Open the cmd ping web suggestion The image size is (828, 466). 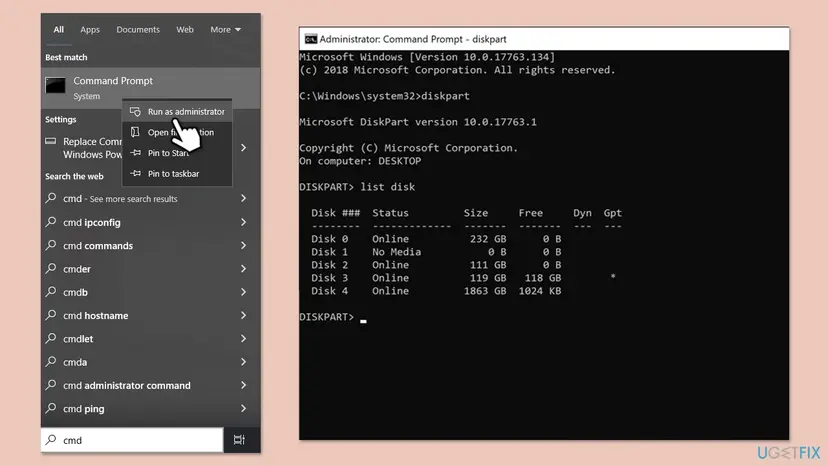150,408
